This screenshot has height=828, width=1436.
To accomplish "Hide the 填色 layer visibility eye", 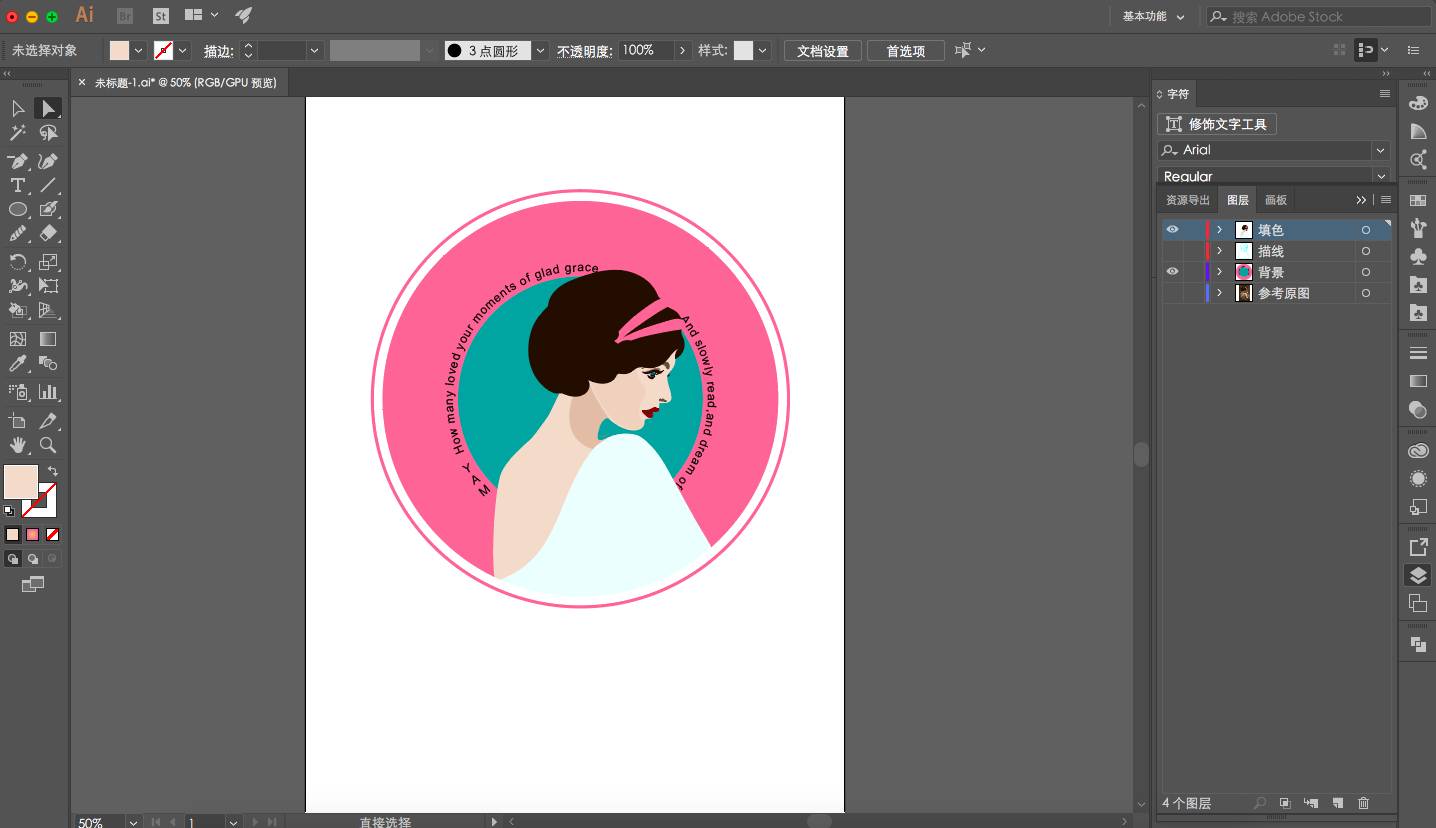I will pyautogui.click(x=1172, y=230).
